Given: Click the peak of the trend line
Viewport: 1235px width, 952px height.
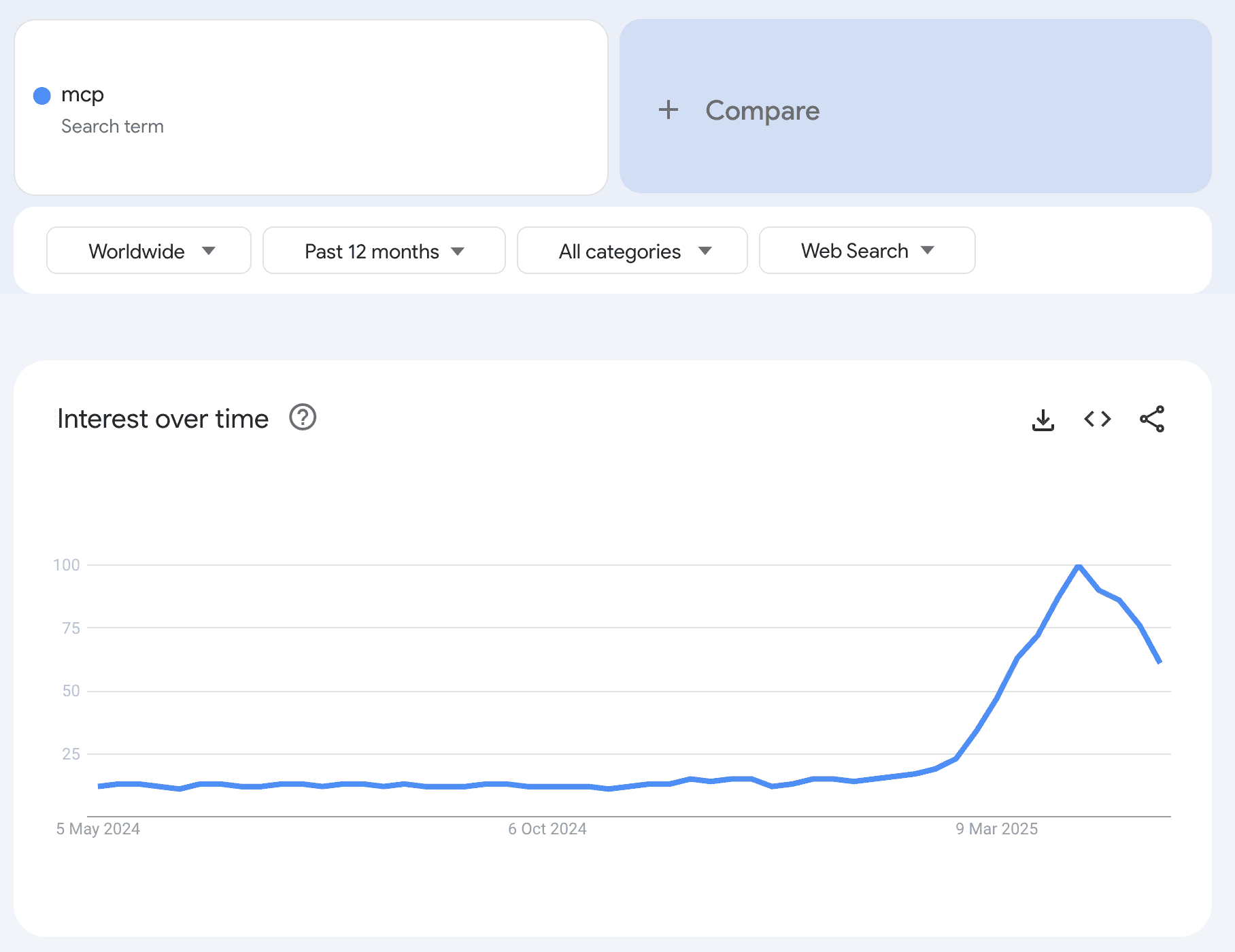Looking at the screenshot, I should click(x=1079, y=566).
